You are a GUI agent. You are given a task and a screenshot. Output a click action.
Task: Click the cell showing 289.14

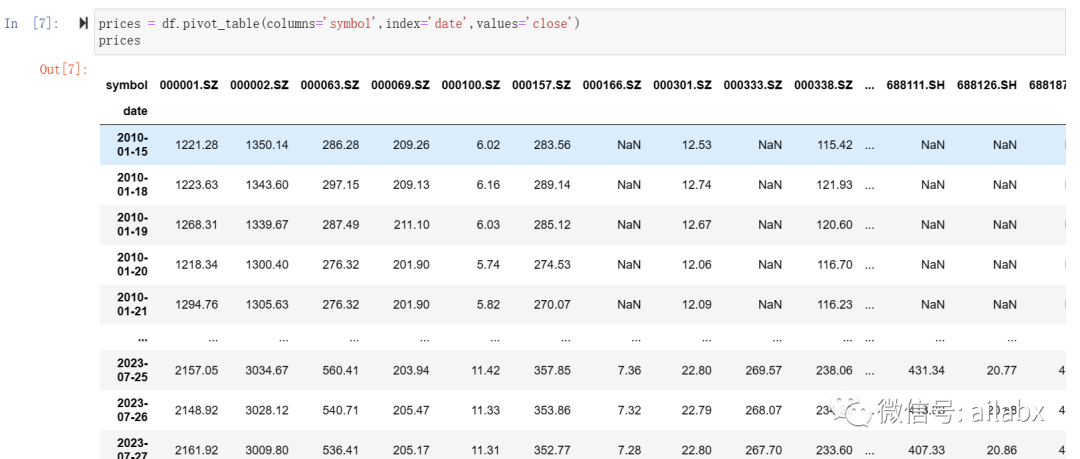click(552, 185)
